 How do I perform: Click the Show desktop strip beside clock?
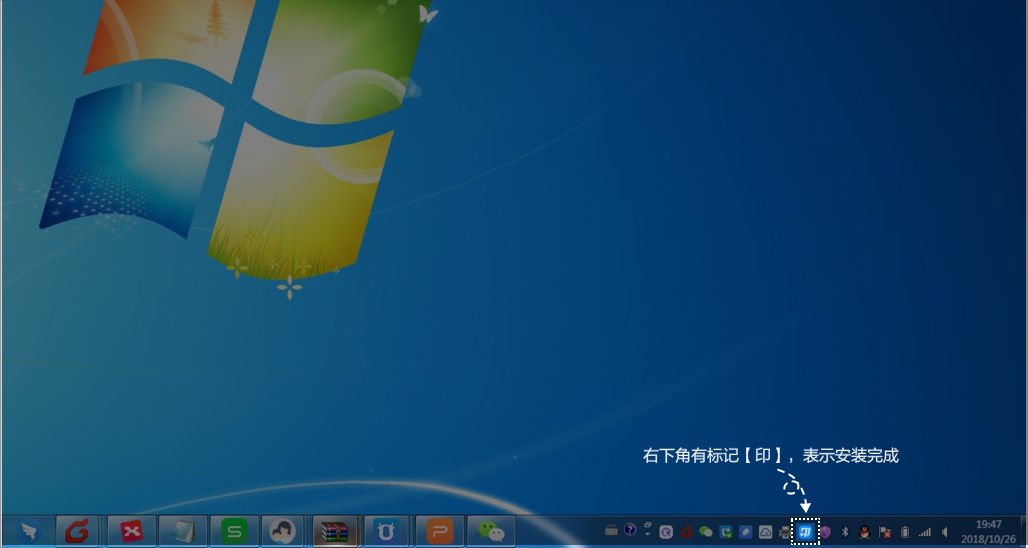[1023, 531]
